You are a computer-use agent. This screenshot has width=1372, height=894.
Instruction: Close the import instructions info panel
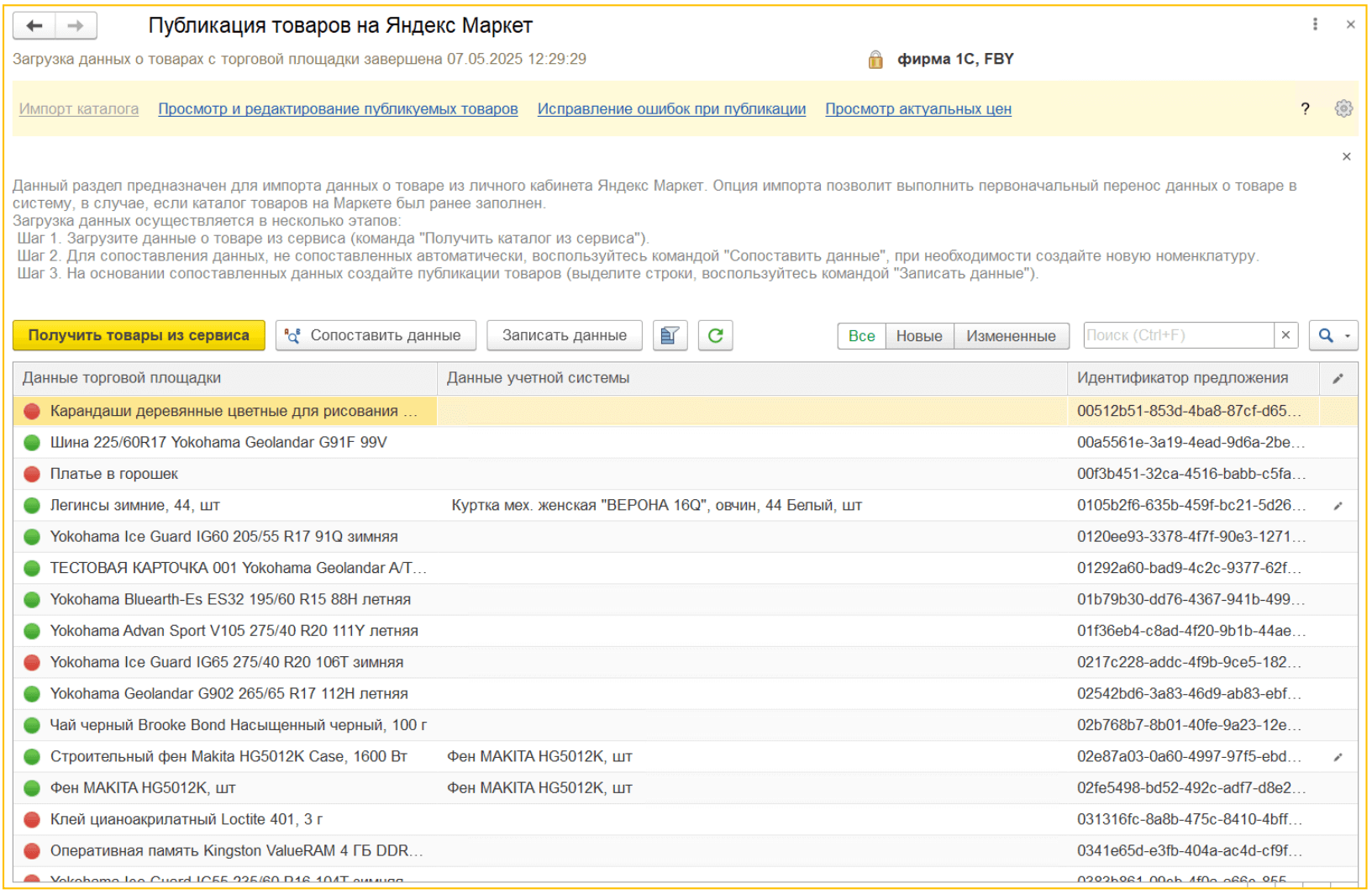point(1346,156)
